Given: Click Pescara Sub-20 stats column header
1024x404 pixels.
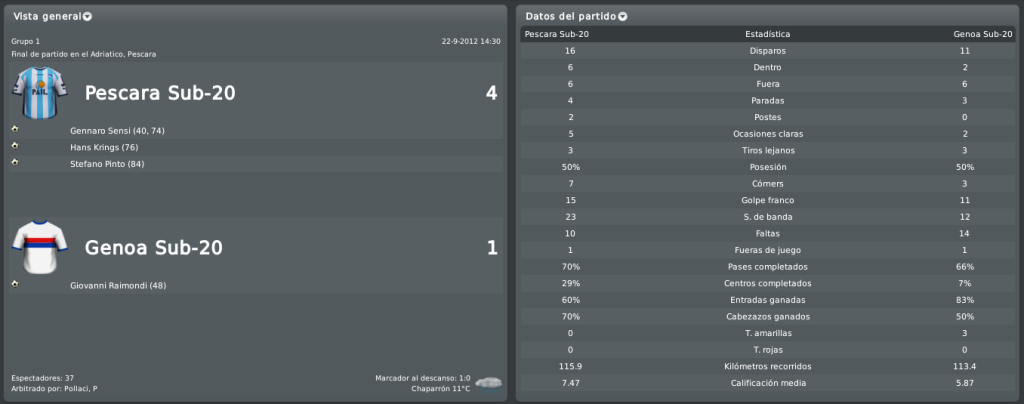Looking at the screenshot, I should (x=556, y=34).
